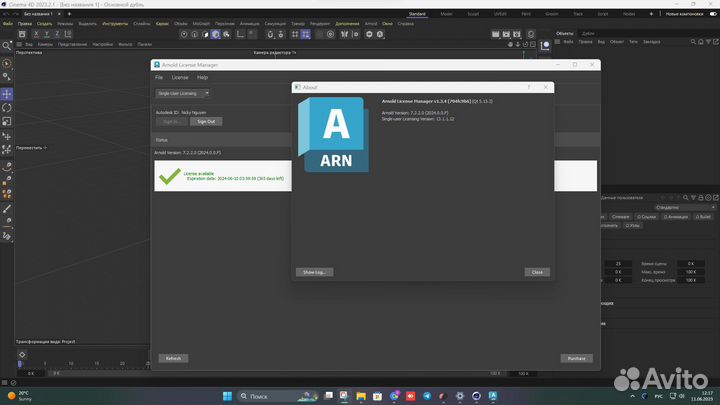Click the timeline playhead marker at frame 0
720x405 pixels.
[x=20, y=364]
